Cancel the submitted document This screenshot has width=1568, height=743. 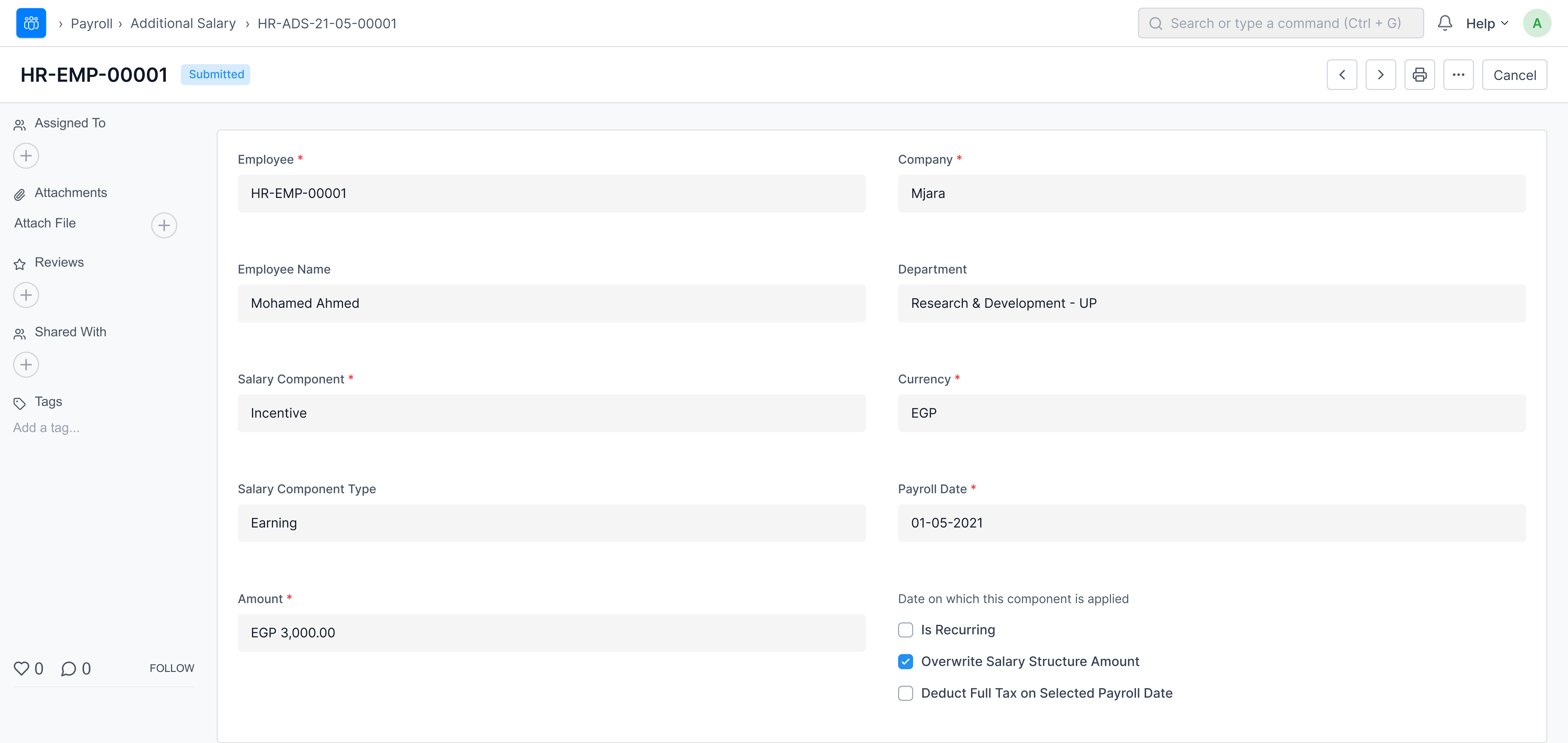(1514, 75)
